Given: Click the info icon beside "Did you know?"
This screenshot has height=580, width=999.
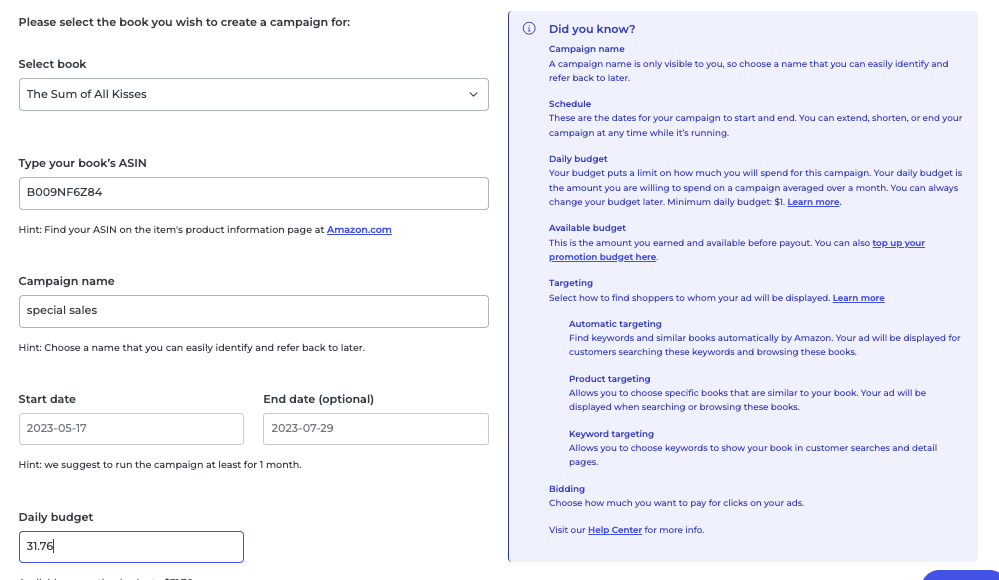Looking at the screenshot, I should point(529,29).
